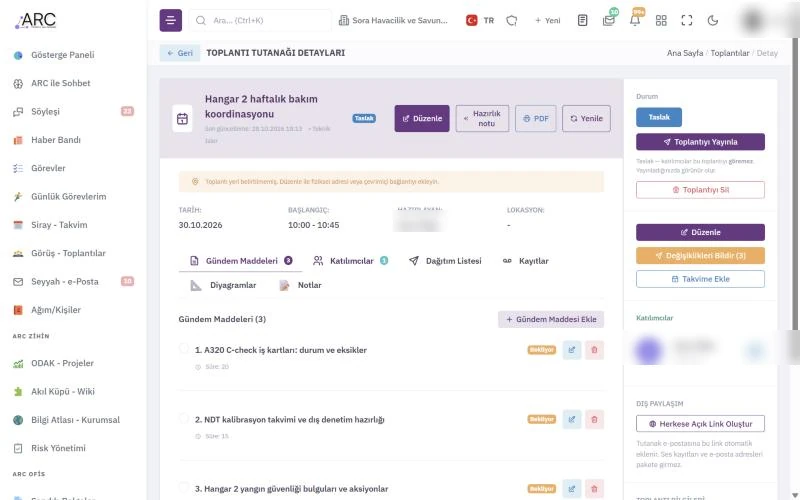Select the Gündem Maddeleri tab
The image size is (800, 500).
point(241,261)
